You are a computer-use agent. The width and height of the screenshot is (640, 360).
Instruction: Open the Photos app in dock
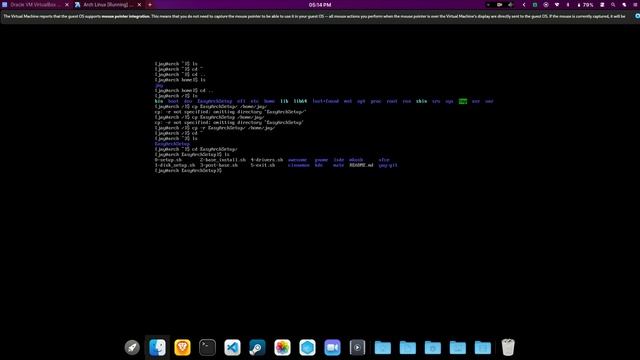point(282,347)
